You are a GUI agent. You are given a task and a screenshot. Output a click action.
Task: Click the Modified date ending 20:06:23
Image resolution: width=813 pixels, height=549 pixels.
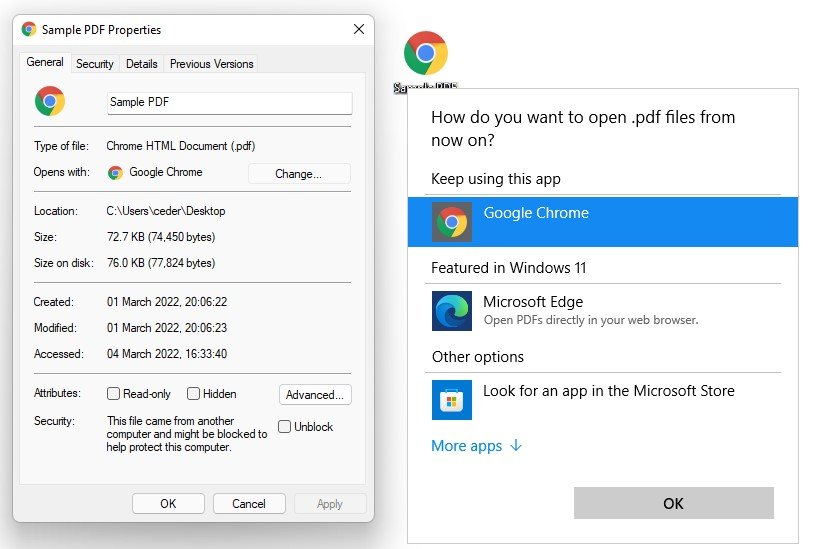[167, 328]
